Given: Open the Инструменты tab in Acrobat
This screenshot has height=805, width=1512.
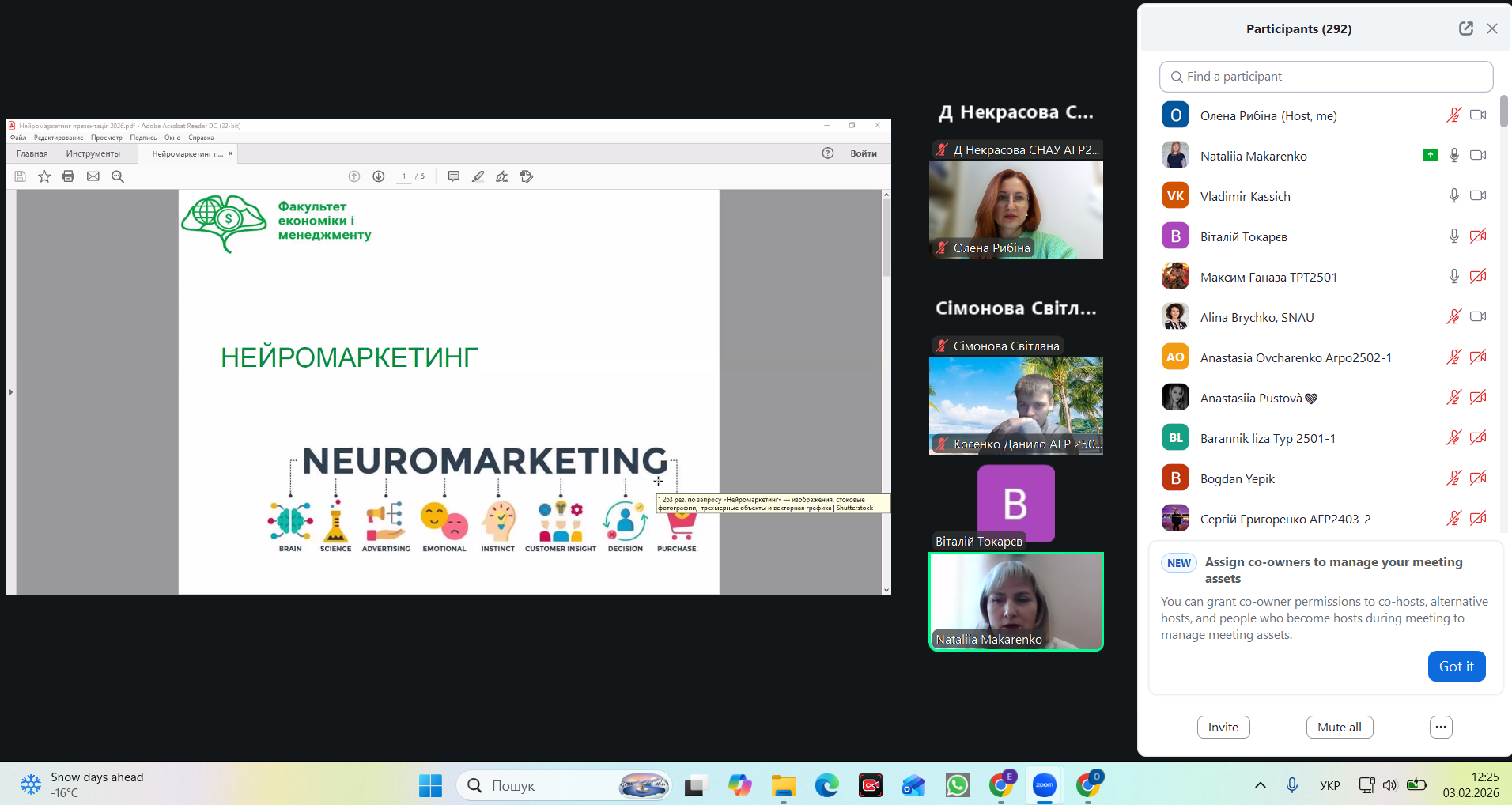Looking at the screenshot, I should (x=93, y=153).
